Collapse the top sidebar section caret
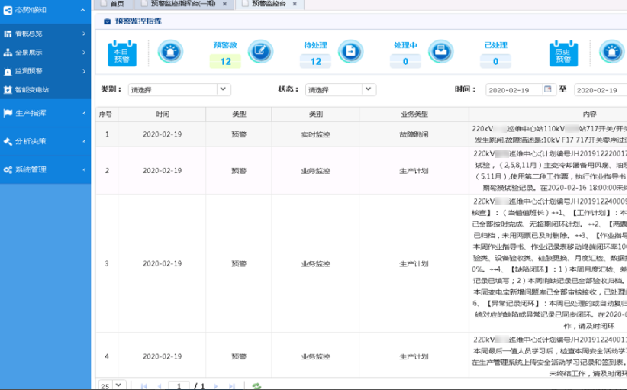Image resolution: width=627 pixels, height=390 pixels. tap(82, 10)
